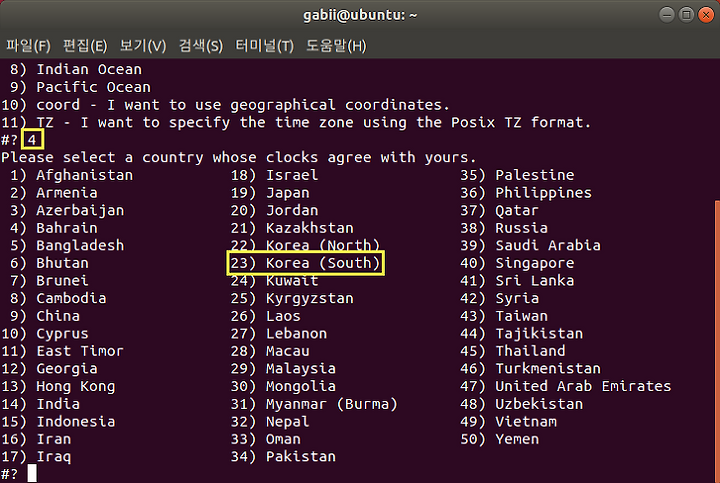Click the text '19) Japan'
Image resolution: width=720 pixels, height=483 pixels.
[270, 193]
